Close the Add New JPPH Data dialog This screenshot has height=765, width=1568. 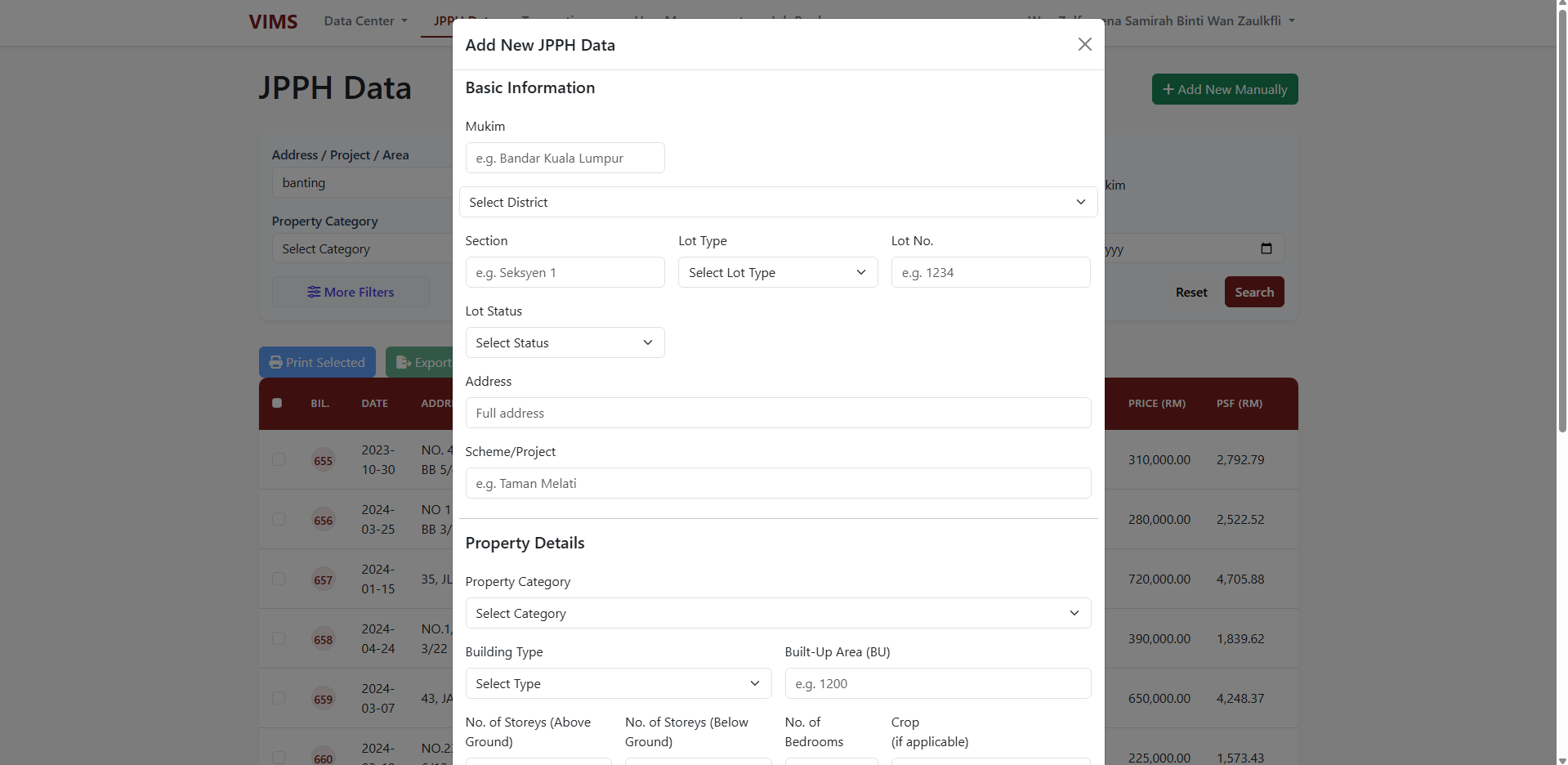[x=1084, y=44]
